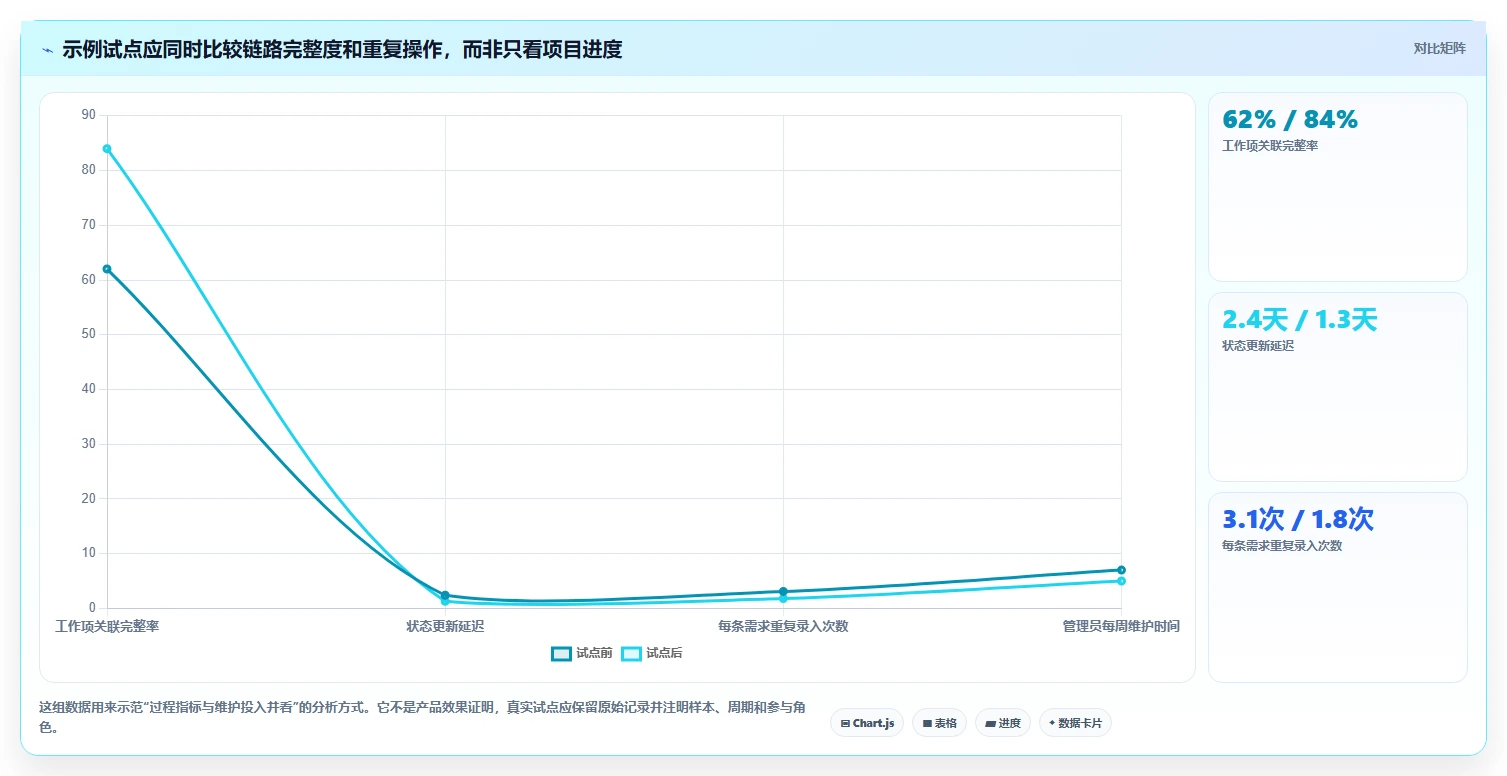Image resolution: width=1507 pixels, height=776 pixels.
Task: Select the 表格 pill tag
Action: pyautogui.click(x=939, y=722)
